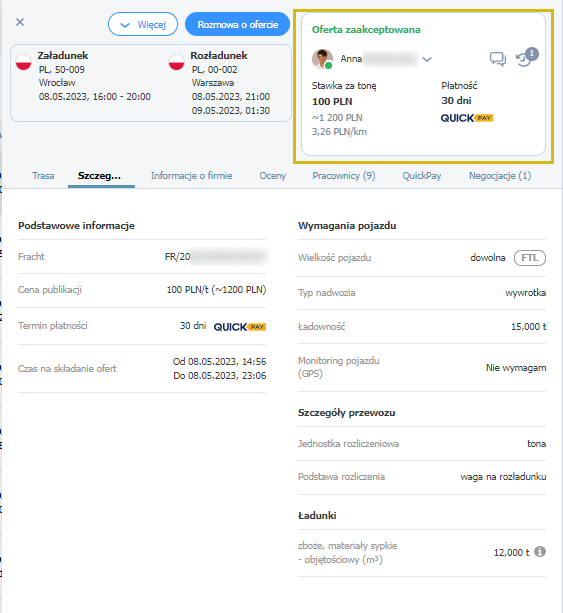
Task: Open Pracownicy (9) tab
Action: tap(344, 176)
